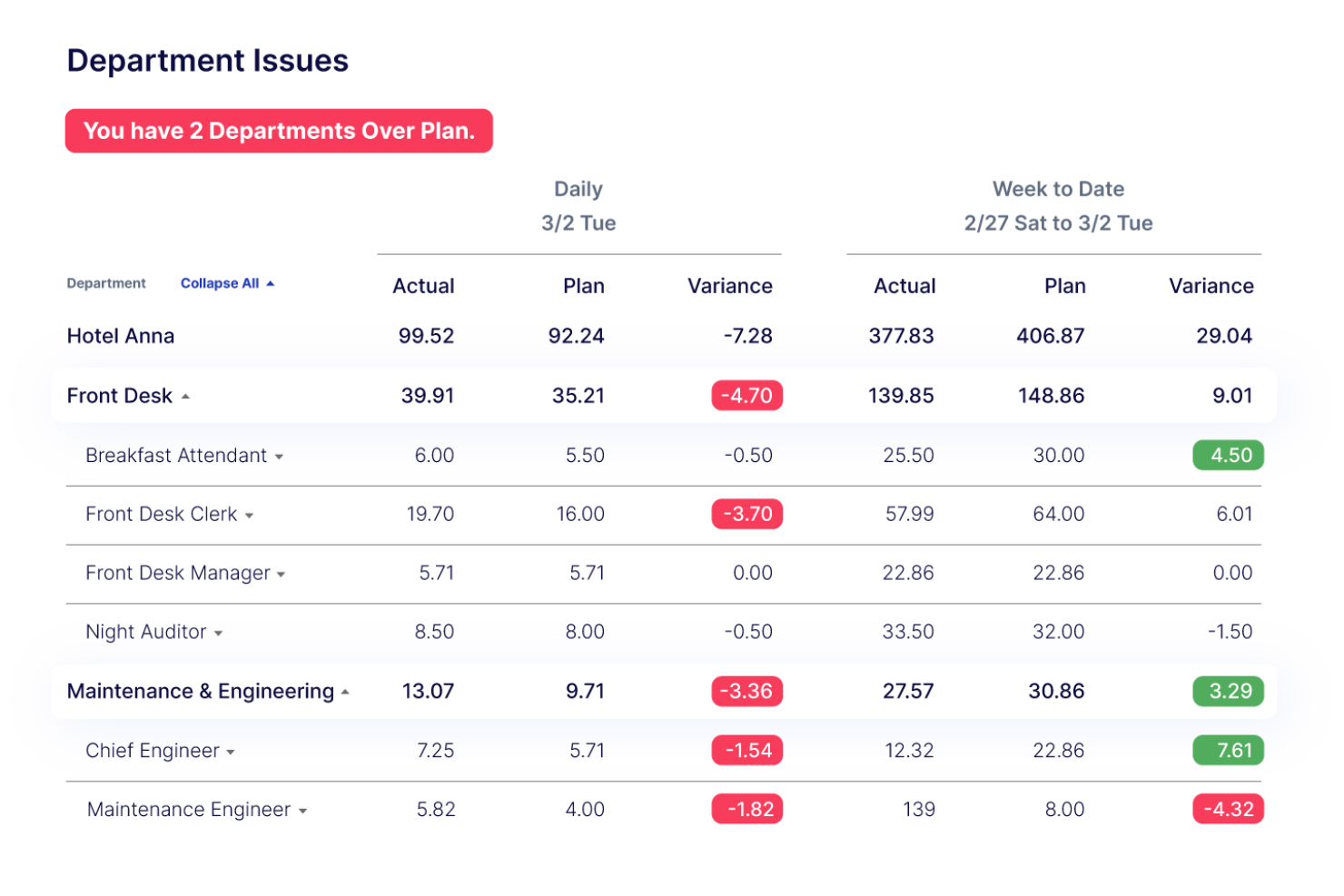Expand the Maintenance Engineer dropdown arrow
Viewport: 1344px width, 896px height.
coord(302,812)
